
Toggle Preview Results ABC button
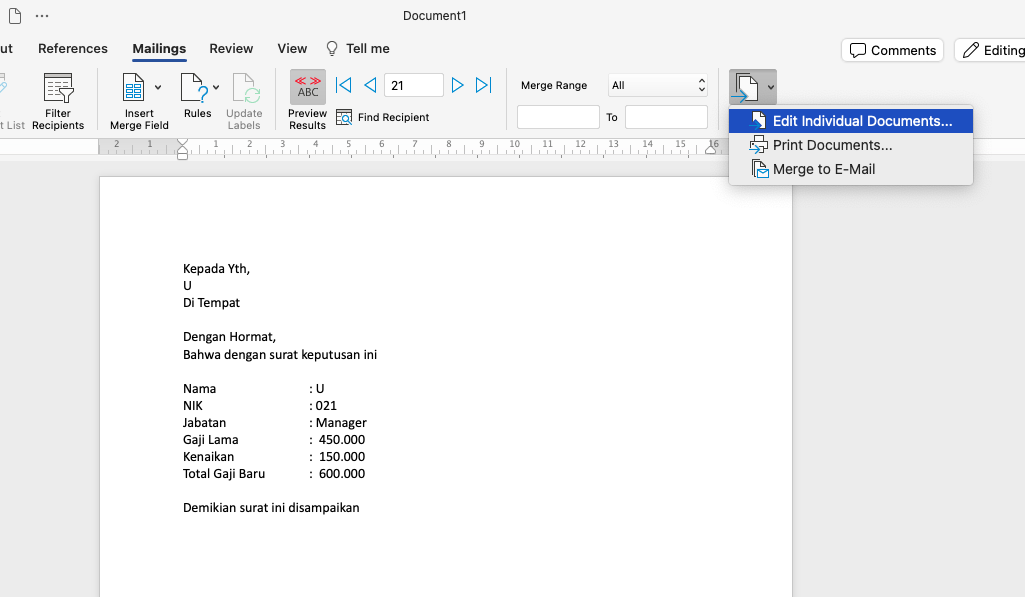pos(308,88)
